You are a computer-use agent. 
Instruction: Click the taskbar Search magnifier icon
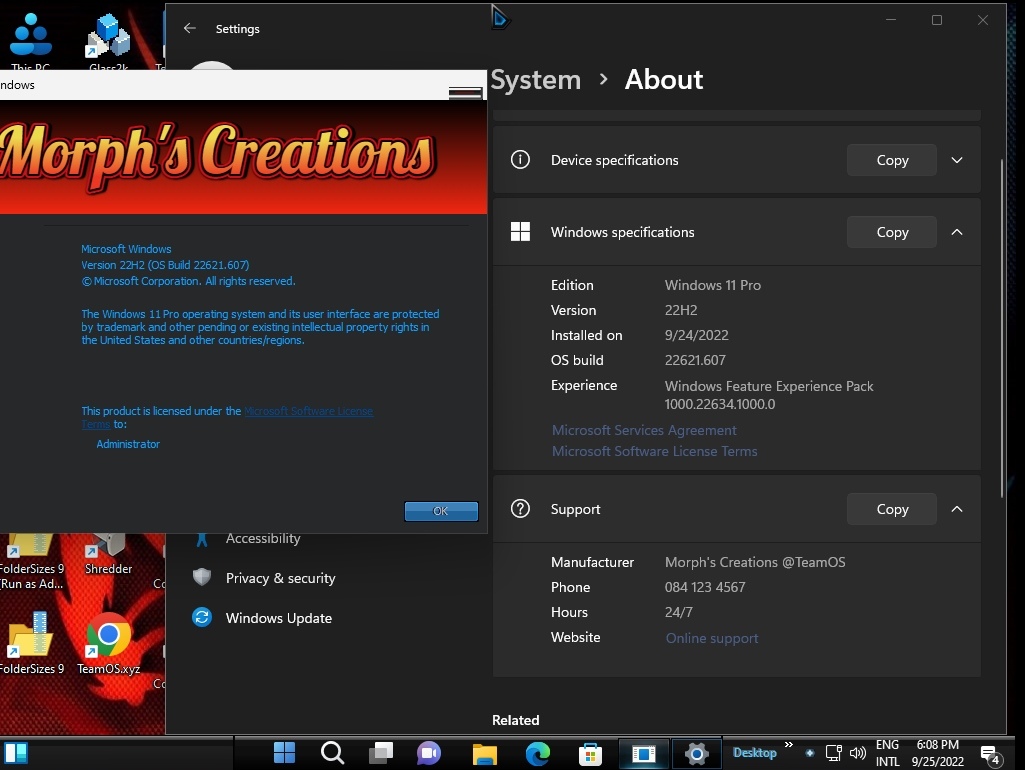(332, 753)
